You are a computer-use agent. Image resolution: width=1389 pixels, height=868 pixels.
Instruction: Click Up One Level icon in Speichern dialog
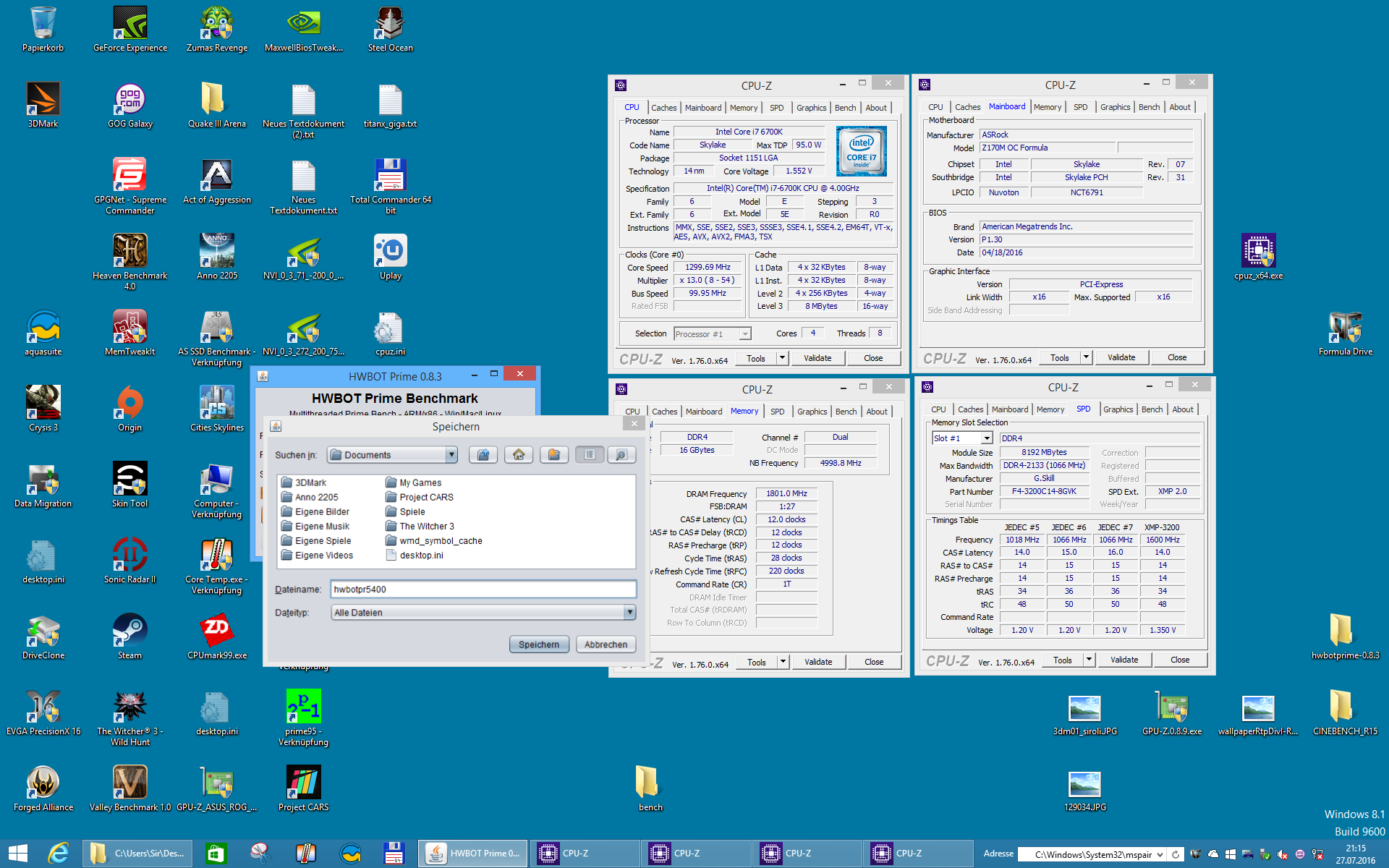coord(483,455)
